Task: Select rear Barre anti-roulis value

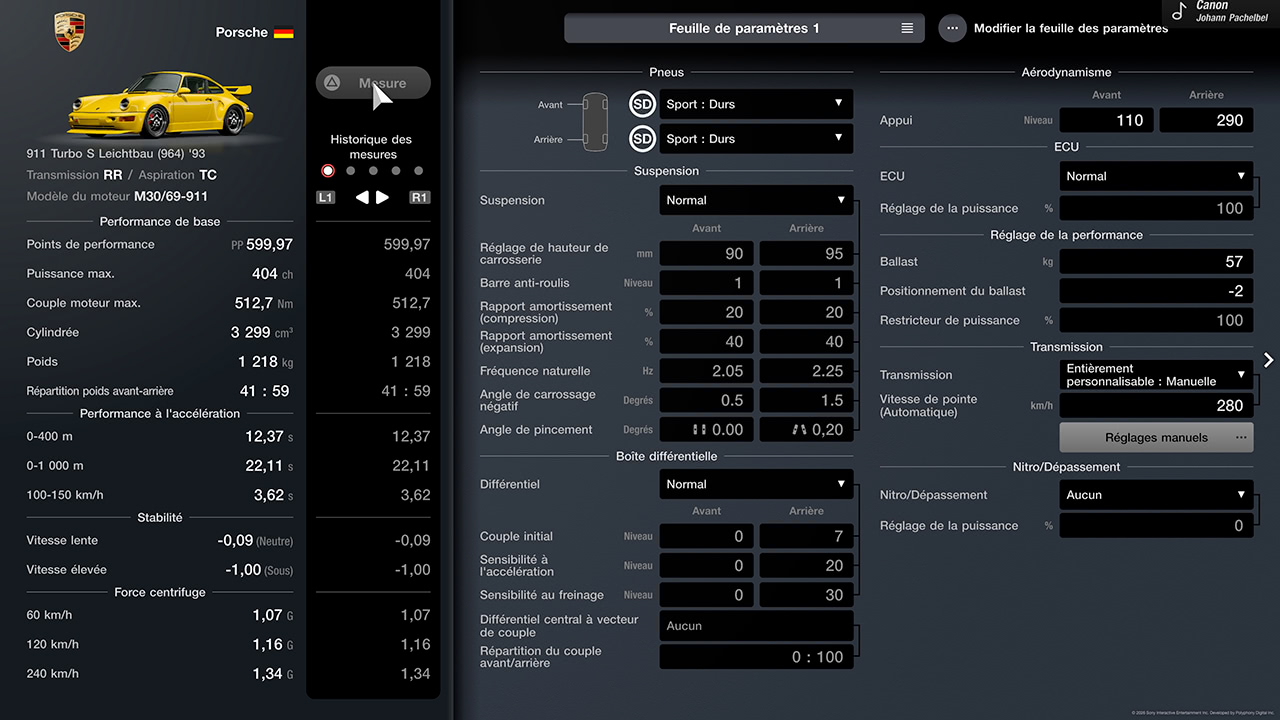Action: point(807,283)
